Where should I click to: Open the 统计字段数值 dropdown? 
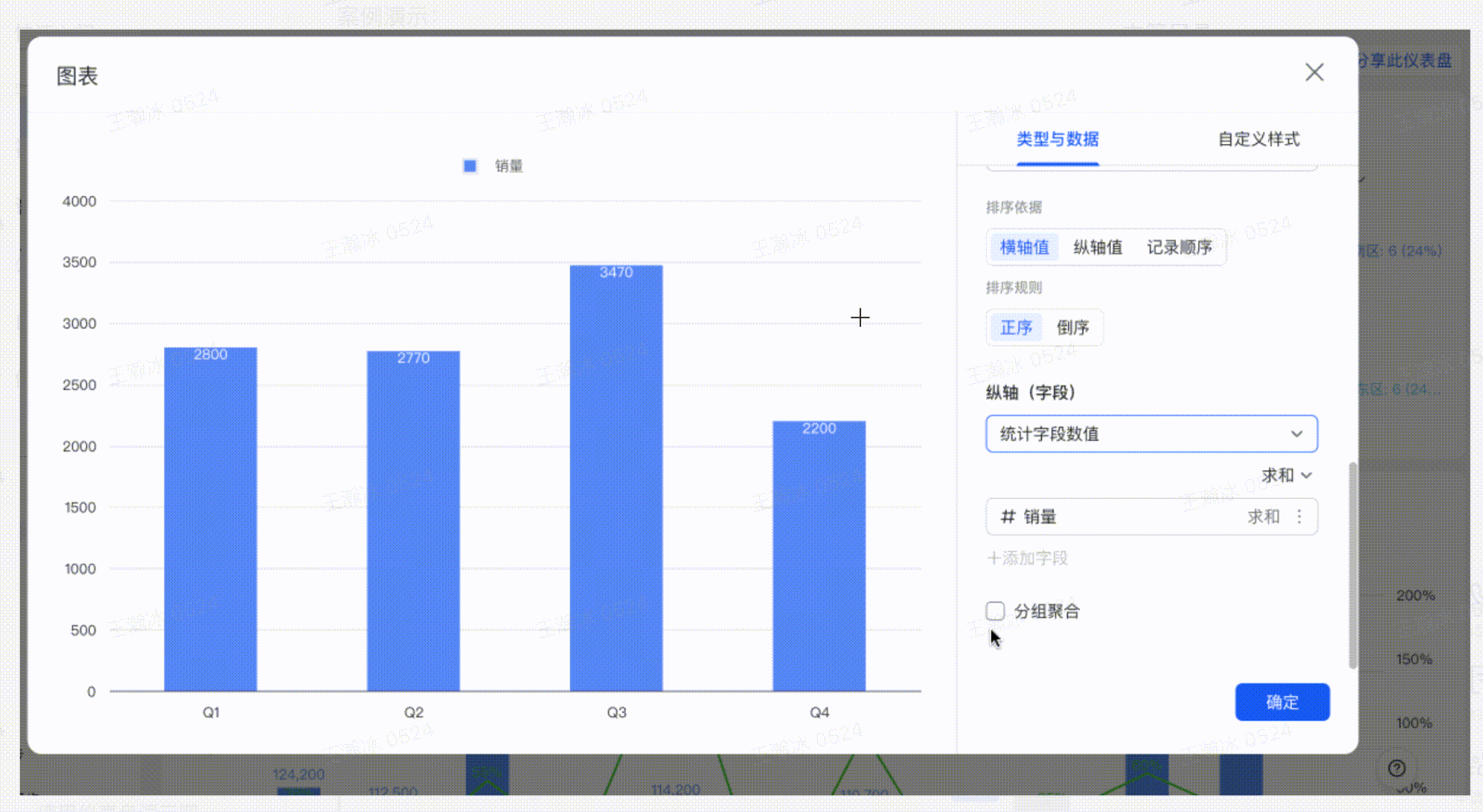pyautogui.click(x=1151, y=434)
